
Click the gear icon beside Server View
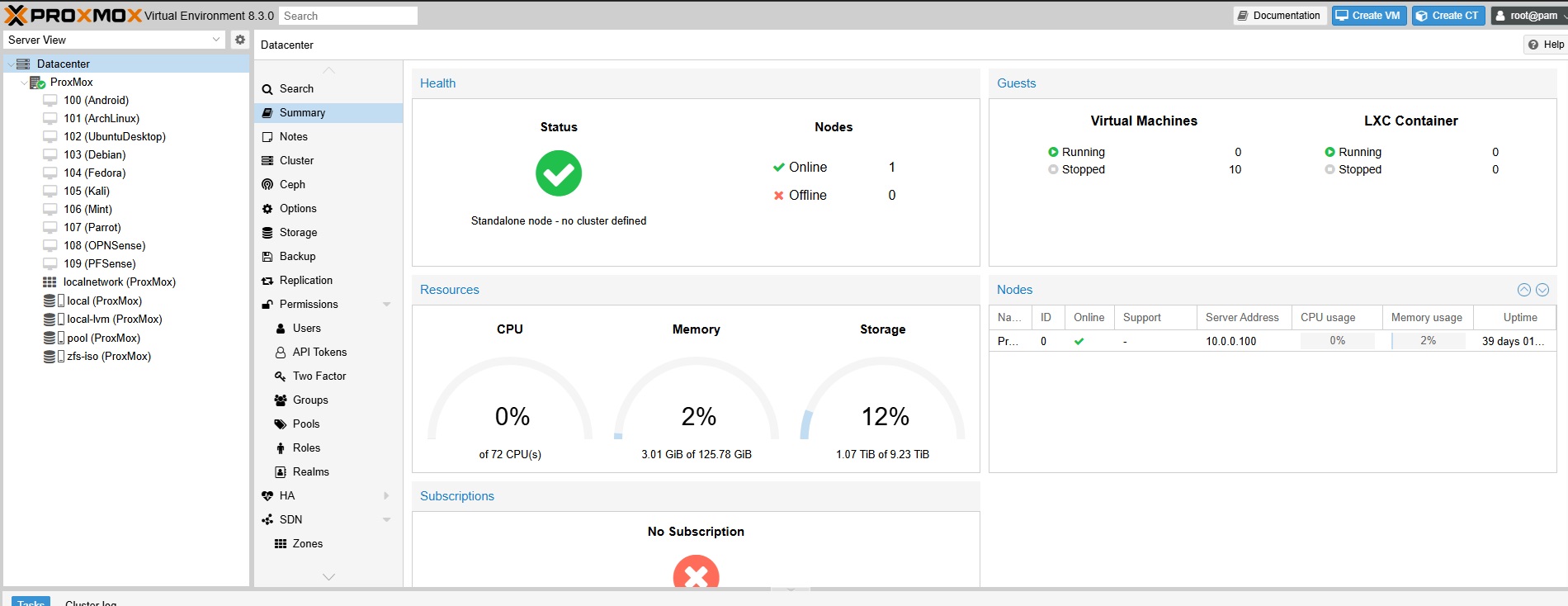239,40
